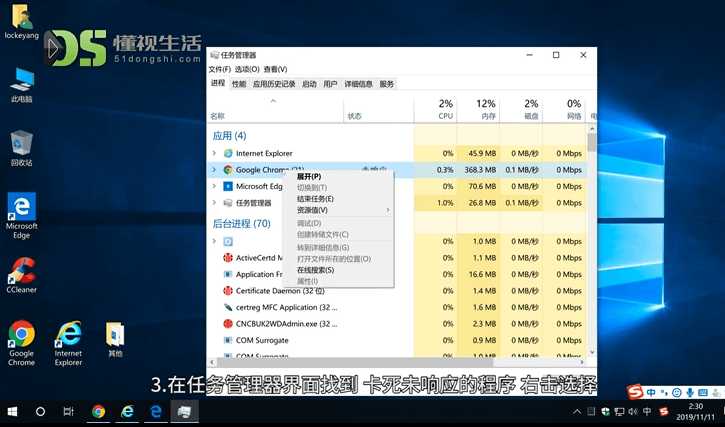This screenshot has height=427, width=725.
Task: Open 资源值(V) submenu in context menu
Action: pos(338,210)
